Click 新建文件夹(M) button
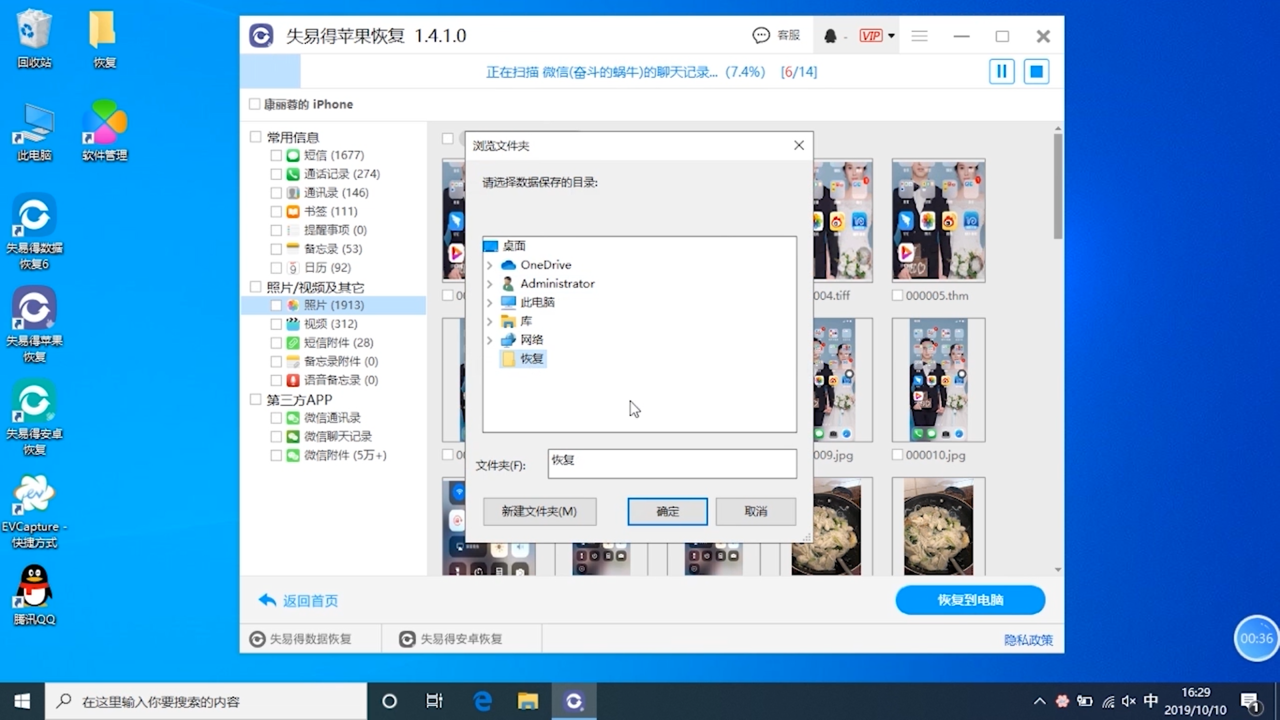The width and height of the screenshot is (1280, 720). pos(539,511)
